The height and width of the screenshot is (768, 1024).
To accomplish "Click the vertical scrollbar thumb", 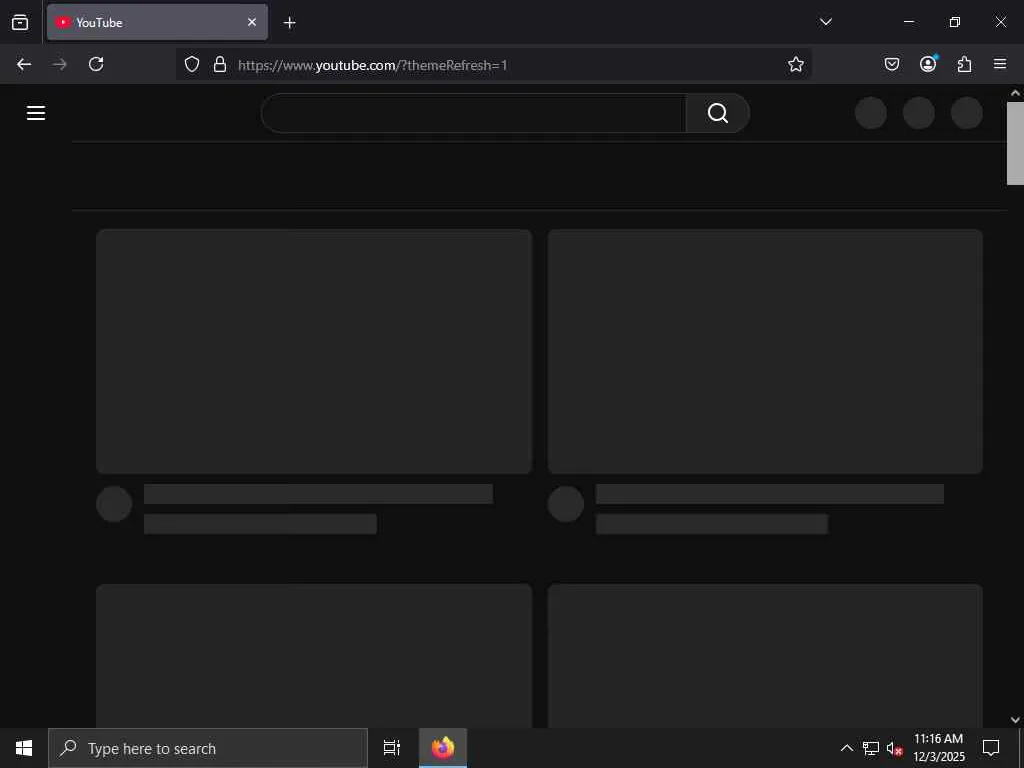I will tap(1015, 144).
